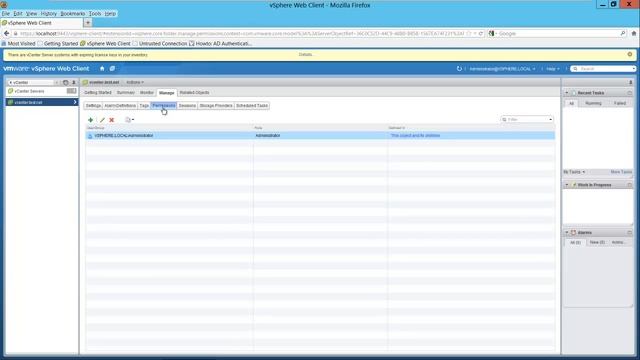Click the More Tasks link

point(621,172)
